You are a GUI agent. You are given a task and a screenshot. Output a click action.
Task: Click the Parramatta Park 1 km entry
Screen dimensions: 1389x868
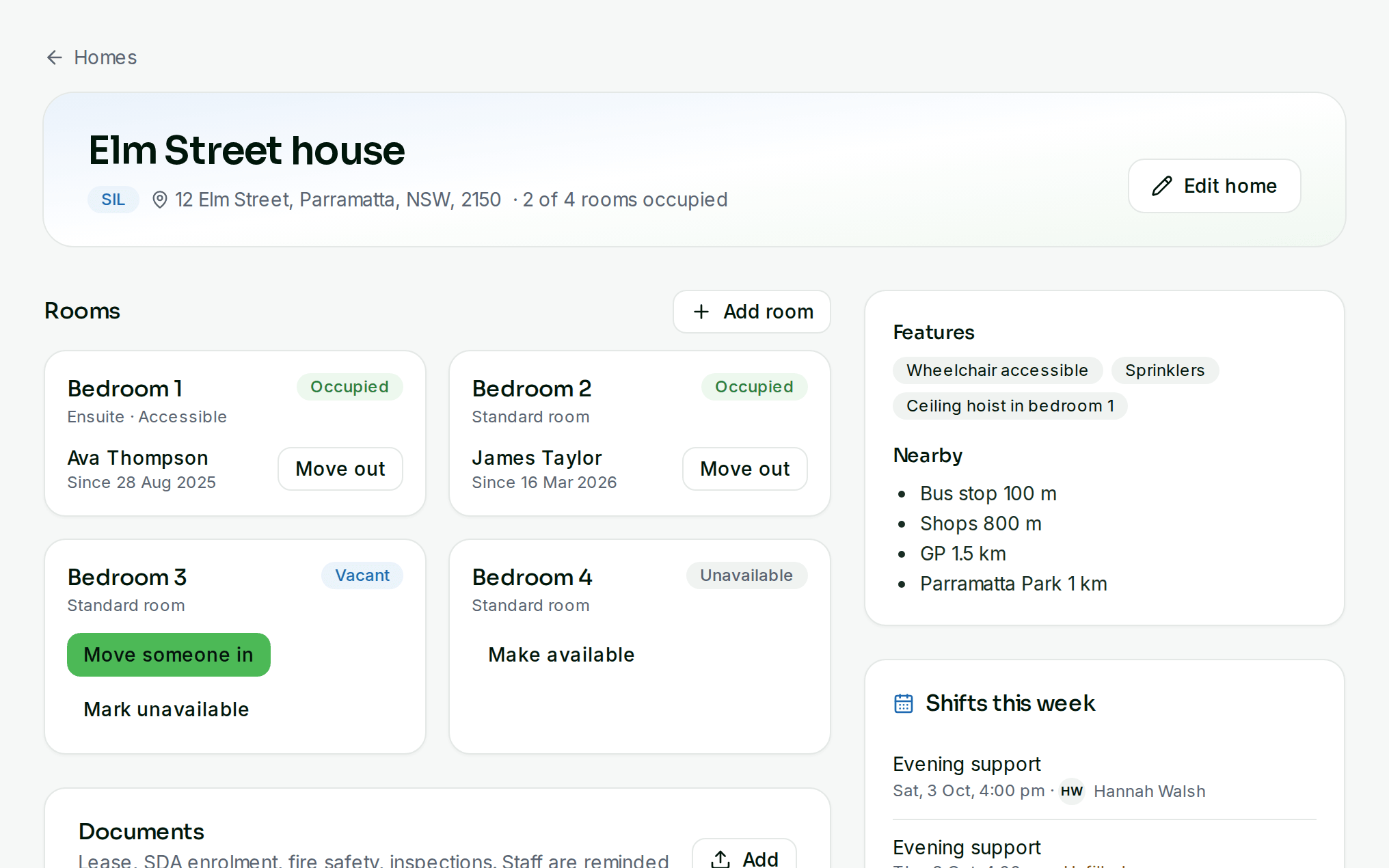pos(1014,584)
